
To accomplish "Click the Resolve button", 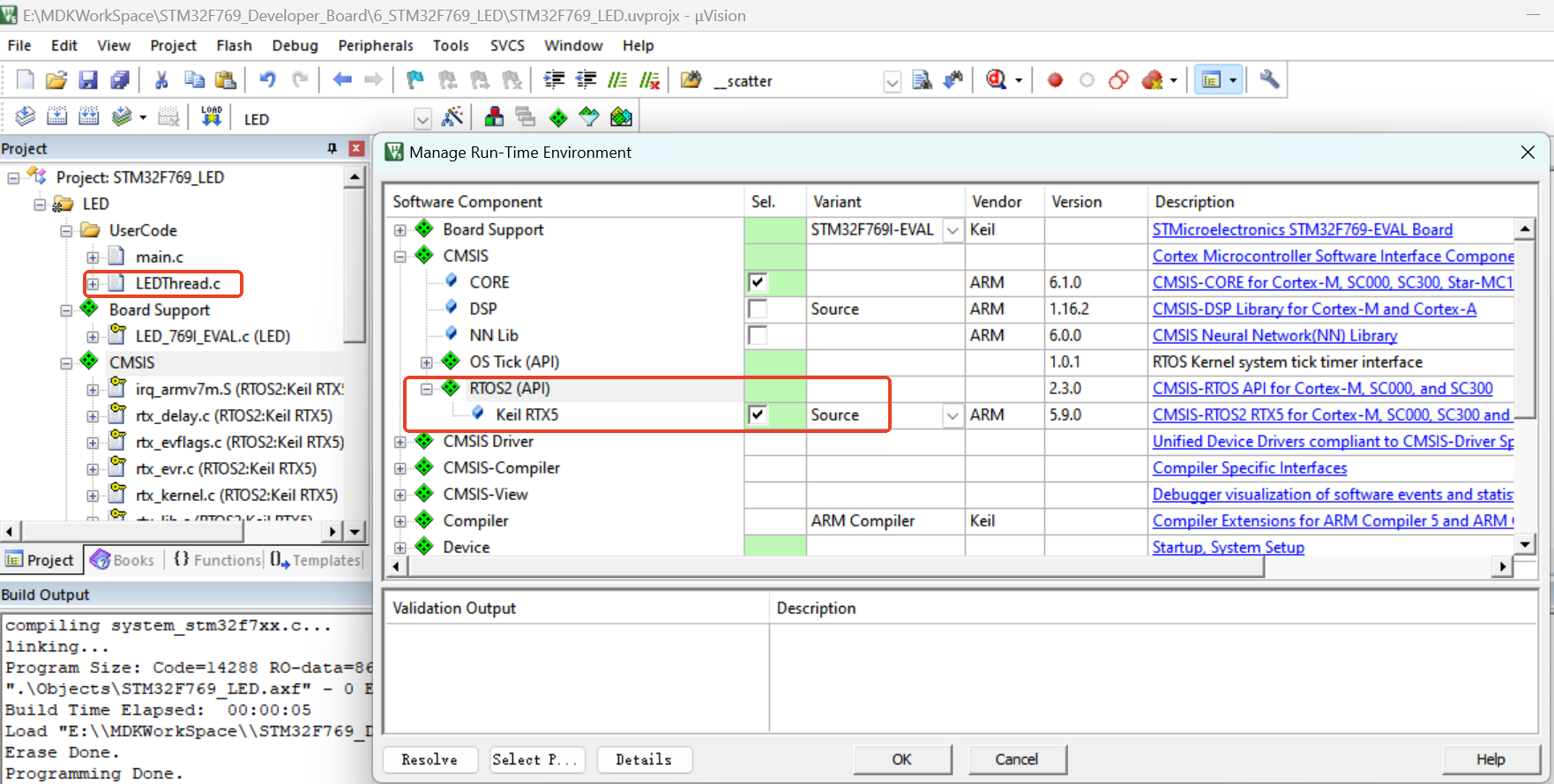I will pos(430,759).
